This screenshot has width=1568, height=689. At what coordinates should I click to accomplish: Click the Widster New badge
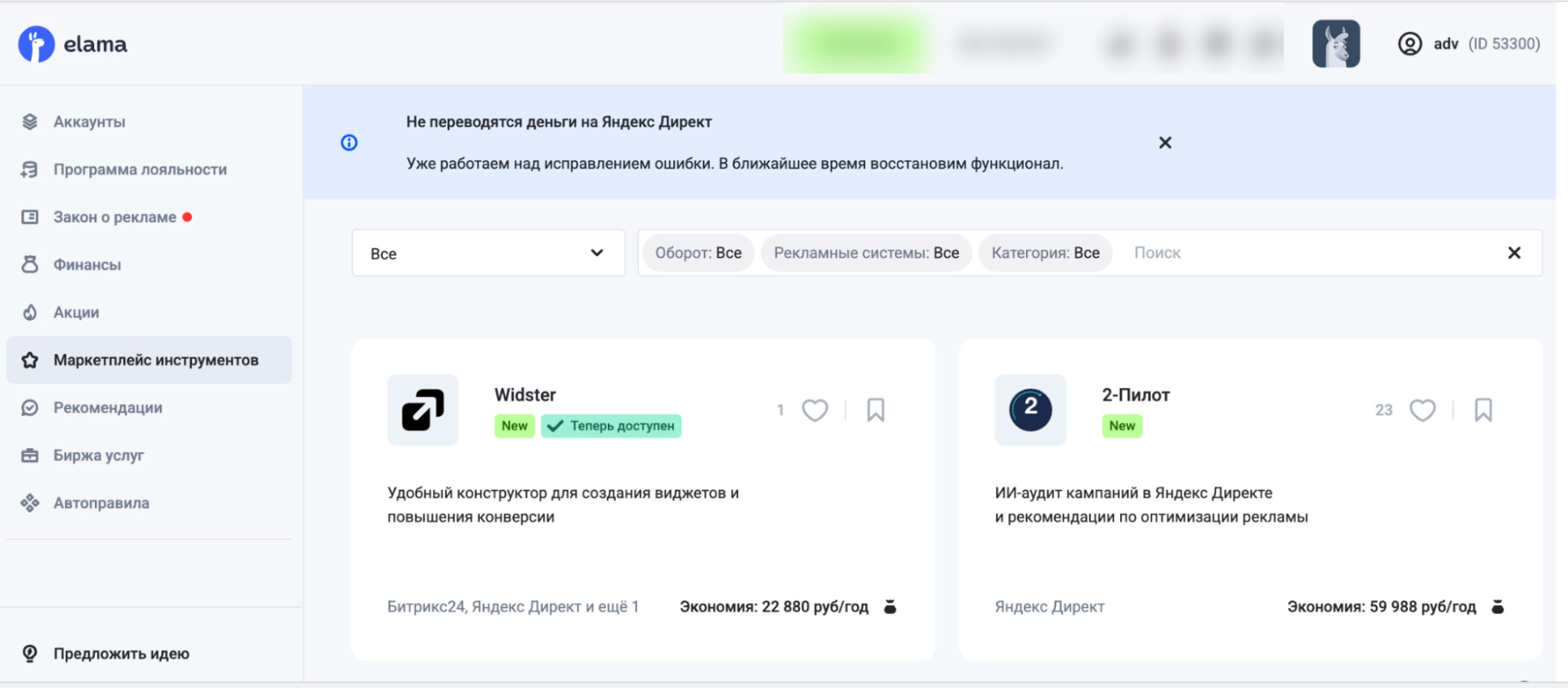point(515,426)
